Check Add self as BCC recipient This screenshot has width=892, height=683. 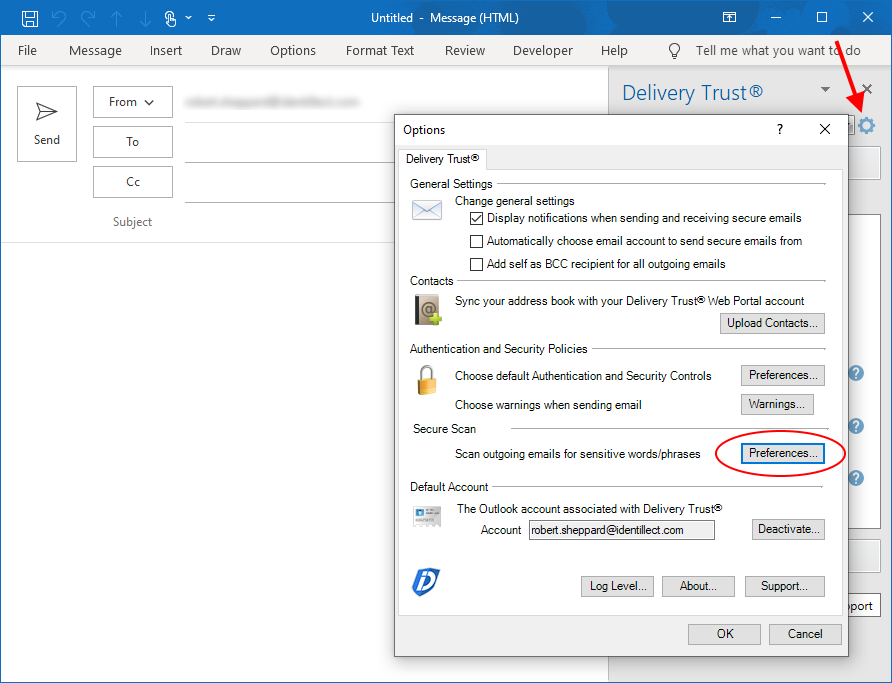pyautogui.click(x=477, y=264)
